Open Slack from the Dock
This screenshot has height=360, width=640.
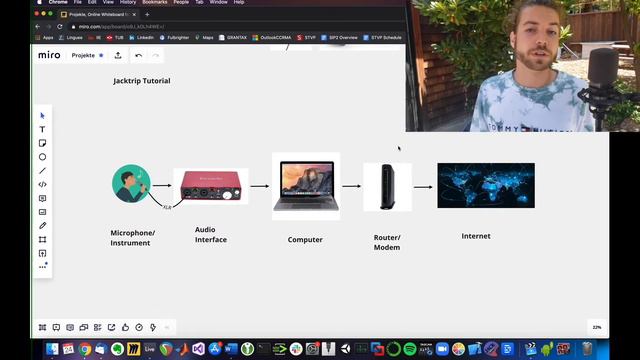coord(296,349)
